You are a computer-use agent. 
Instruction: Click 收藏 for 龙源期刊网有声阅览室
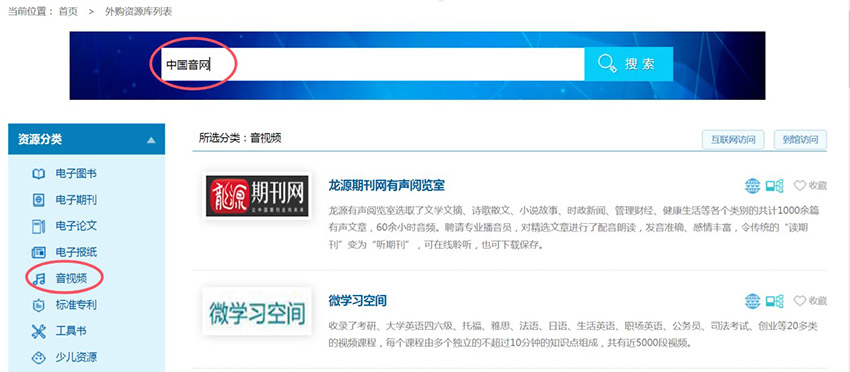click(x=817, y=185)
